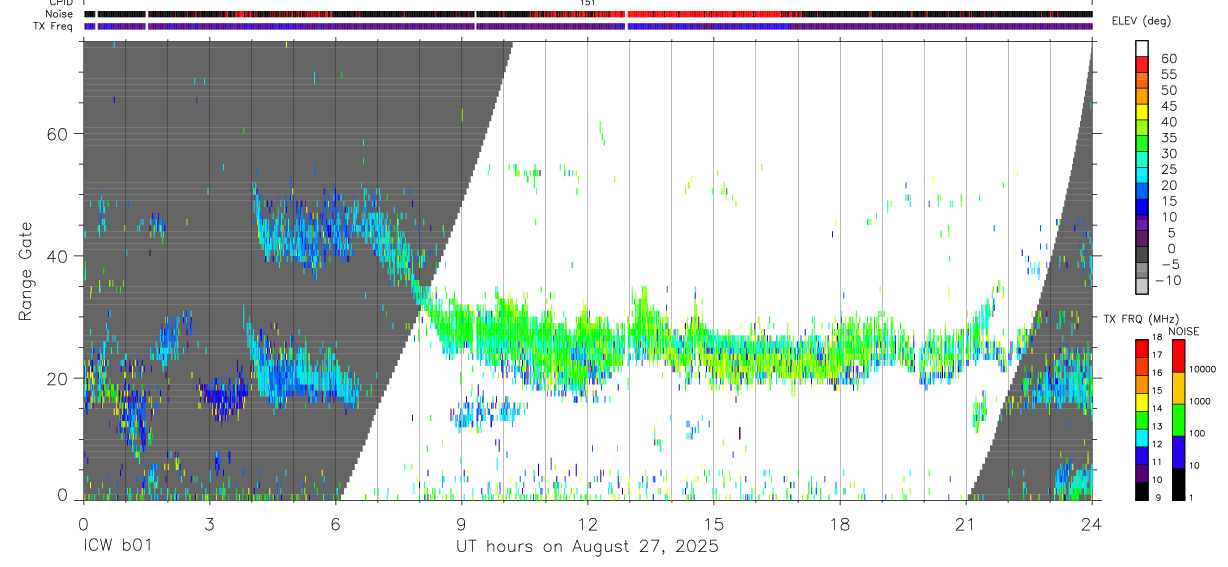The height and width of the screenshot is (567, 1228).
Task: Click the '1000' label on the NOISE scale
Action: (1201, 402)
